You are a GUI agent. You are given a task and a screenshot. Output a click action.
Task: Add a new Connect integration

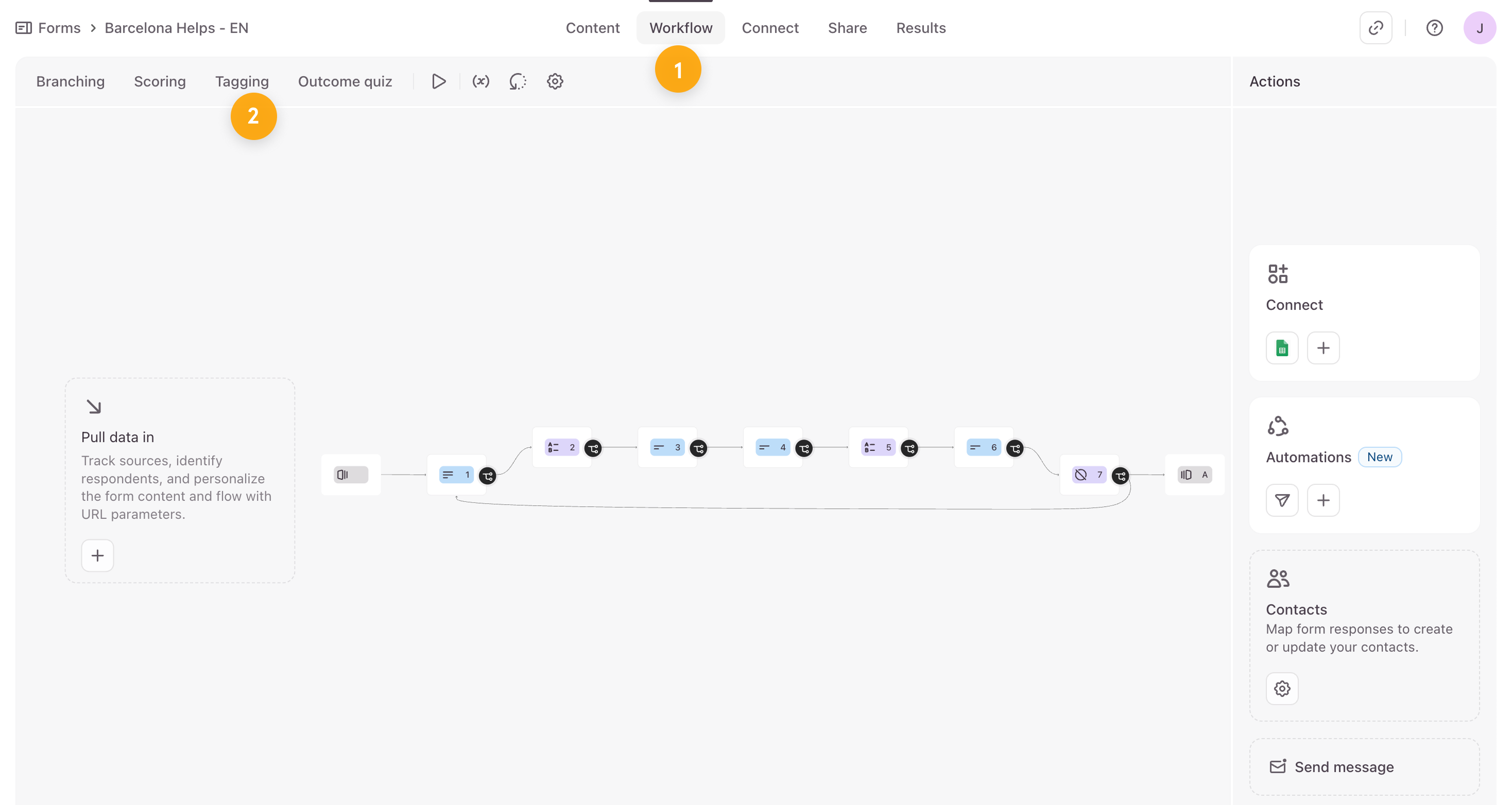click(x=1323, y=347)
